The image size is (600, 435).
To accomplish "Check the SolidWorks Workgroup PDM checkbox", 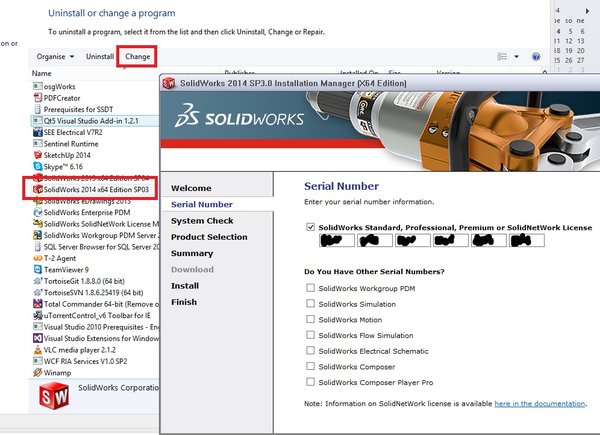I will [x=310, y=288].
